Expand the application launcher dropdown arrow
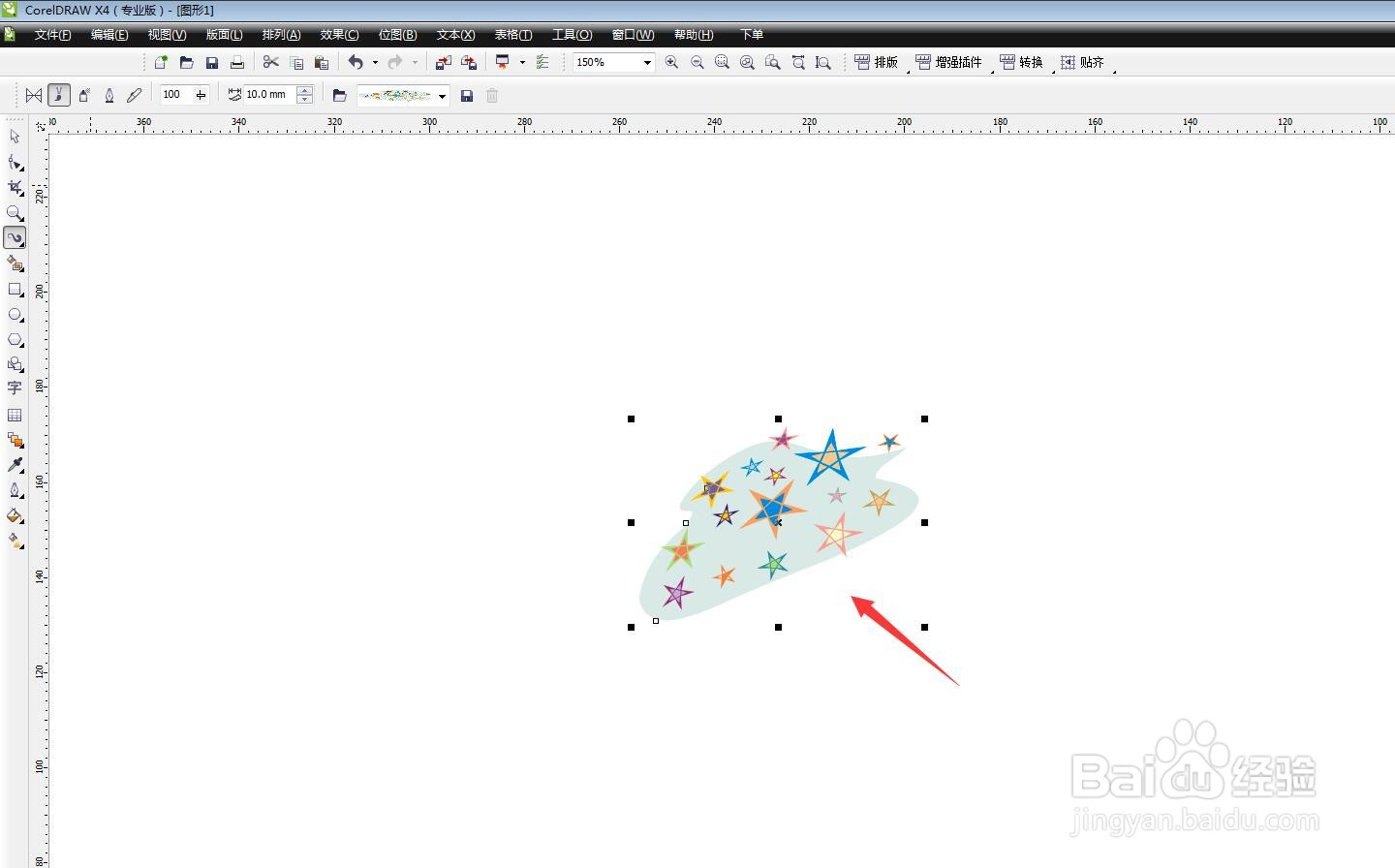 click(x=522, y=62)
